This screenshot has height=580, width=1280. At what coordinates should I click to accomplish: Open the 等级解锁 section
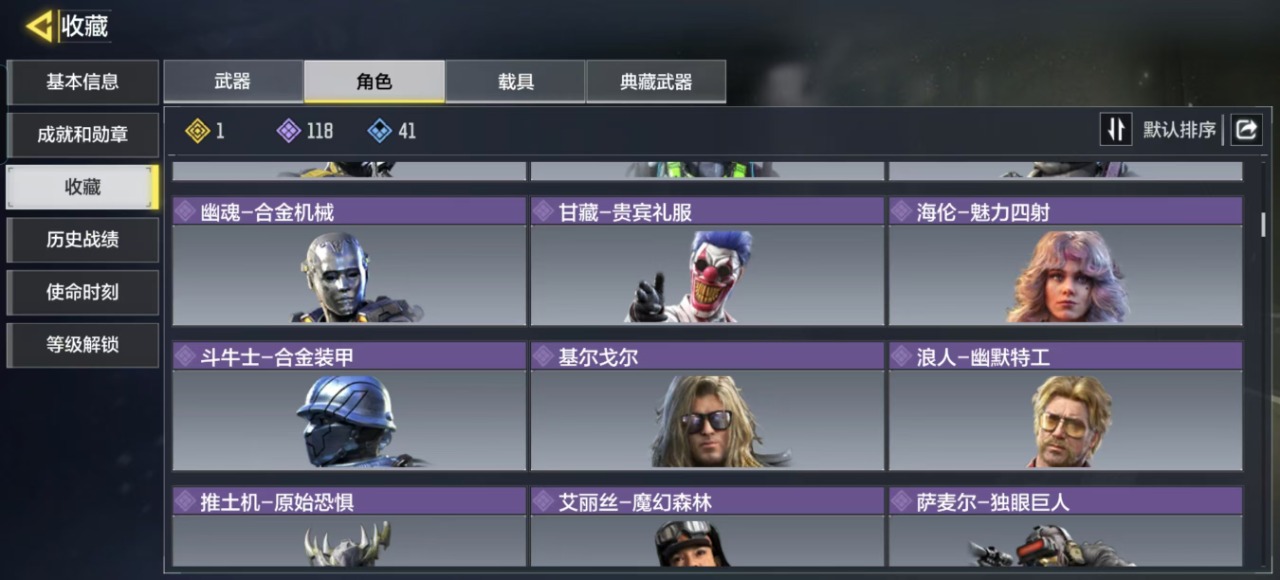[x=83, y=345]
